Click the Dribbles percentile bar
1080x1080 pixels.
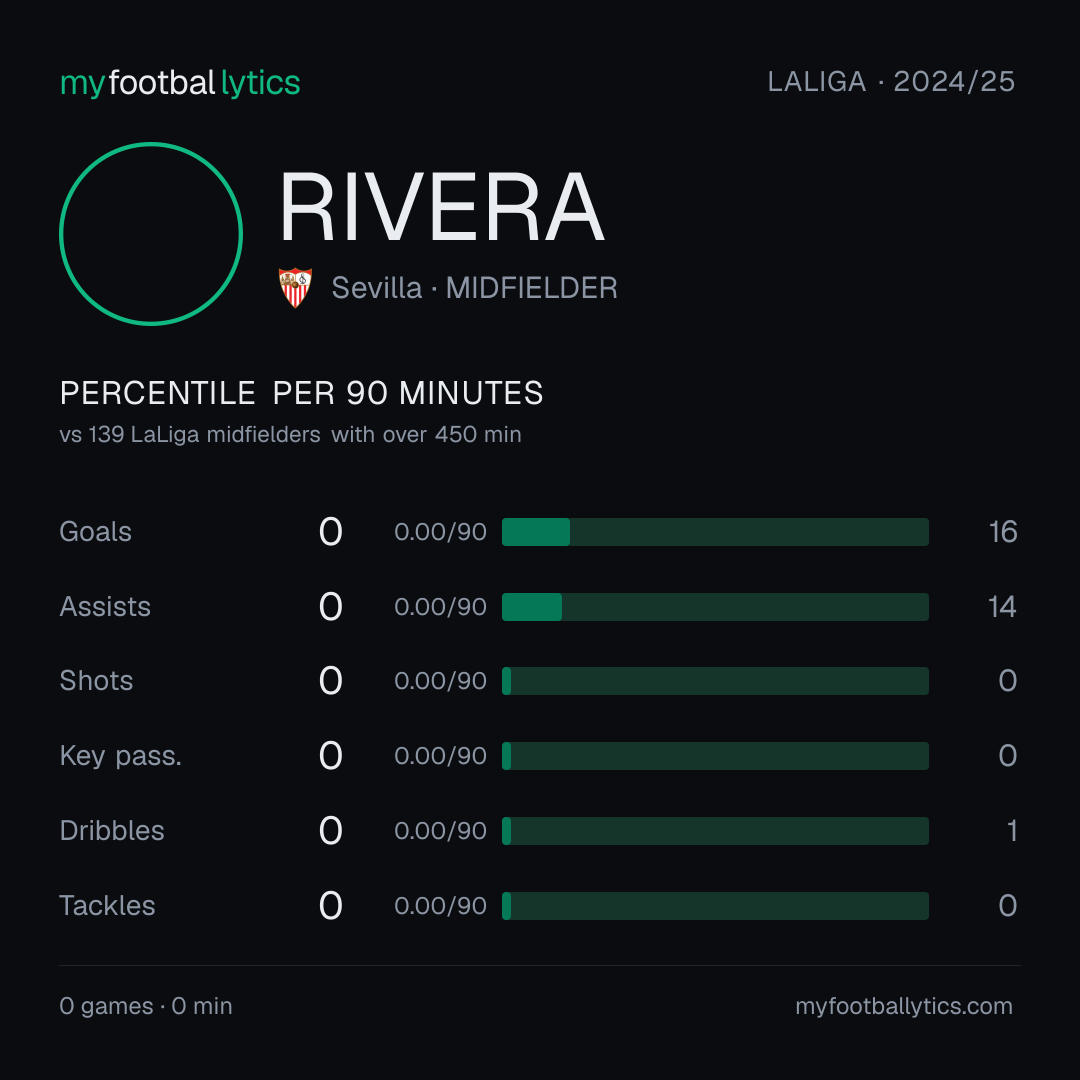pyautogui.click(x=715, y=831)
